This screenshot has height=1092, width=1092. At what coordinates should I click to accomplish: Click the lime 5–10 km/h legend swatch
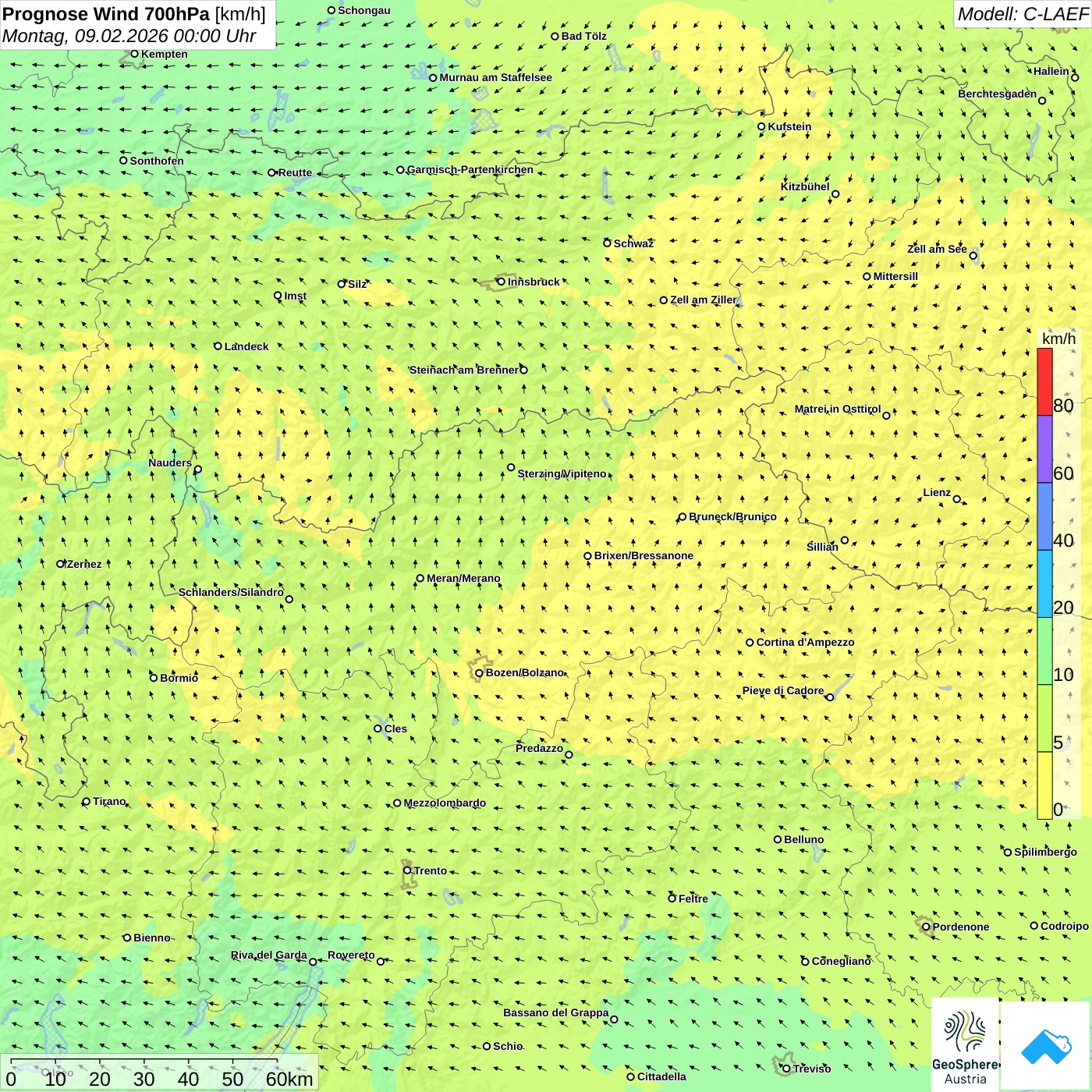click(x=1044, y=718)
